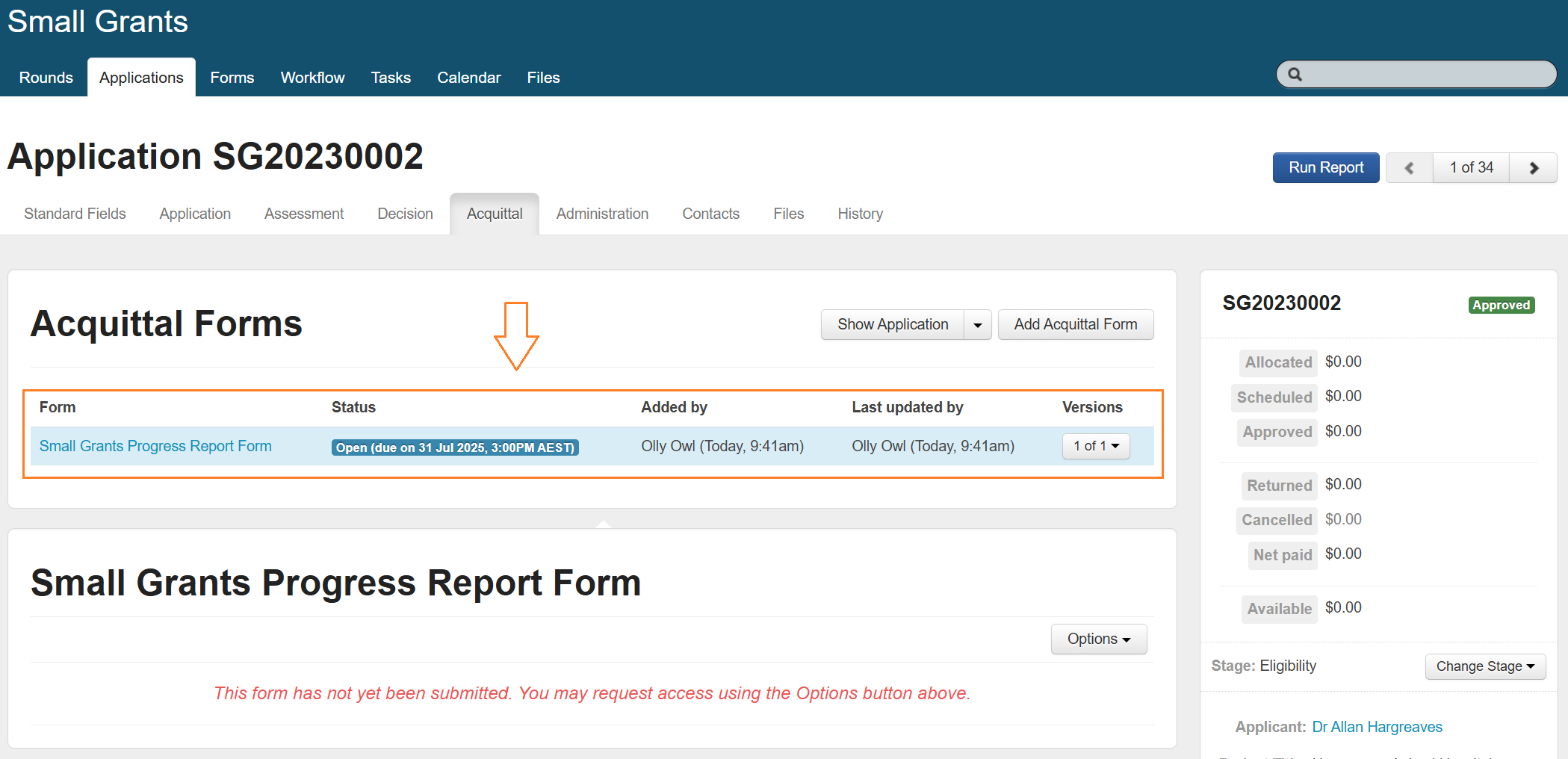Screen dimensions: 1568x759
Task: Switch to the Rounds tab
Action: click(46, 78)
